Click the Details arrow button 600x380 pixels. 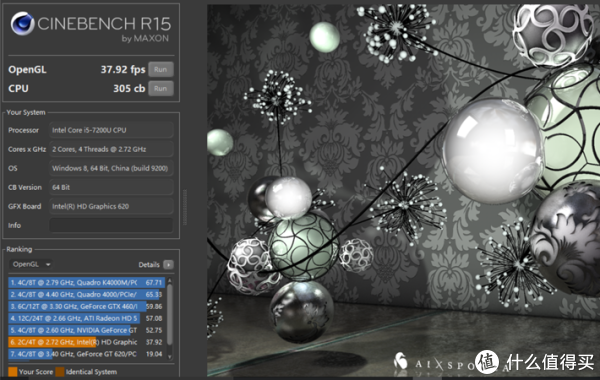click(168, 265)
